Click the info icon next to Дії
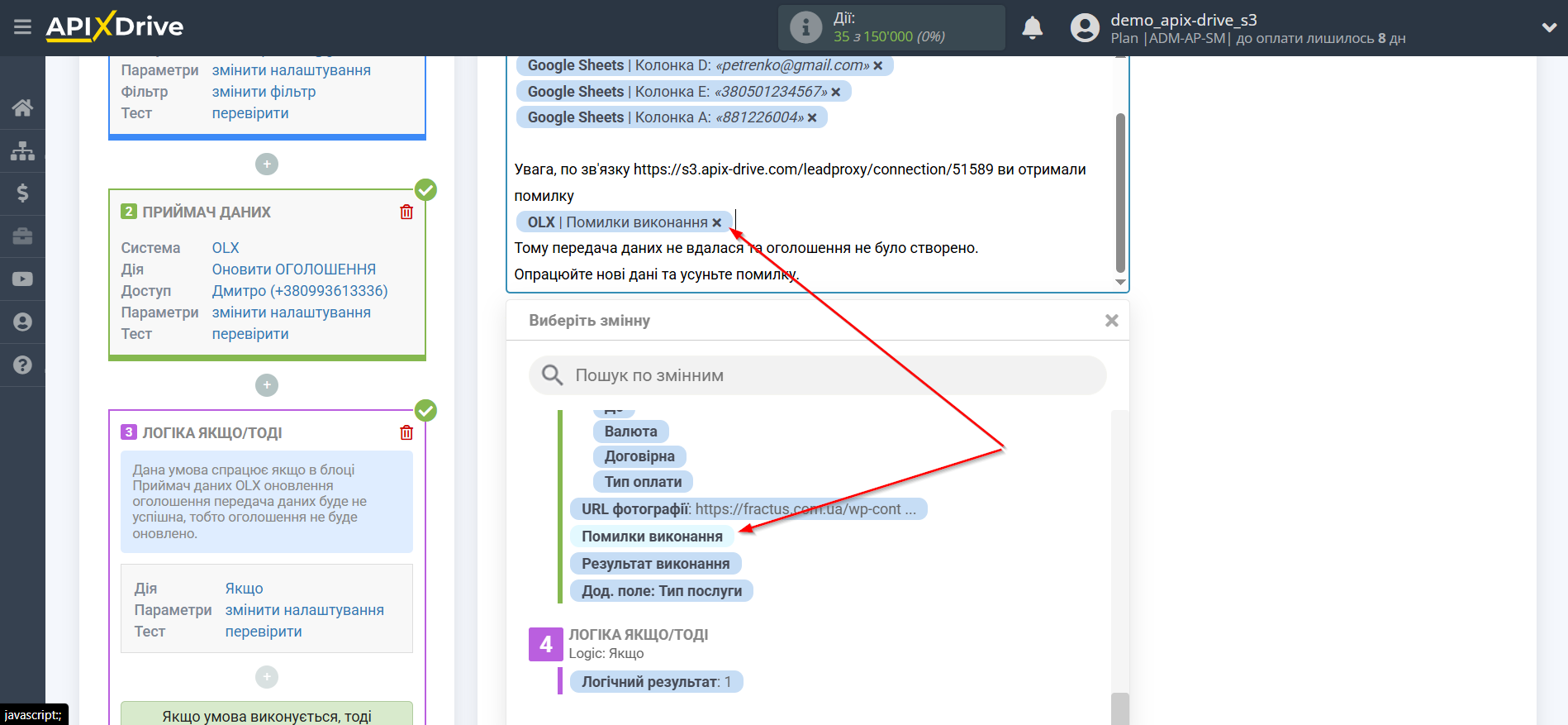The height and width of the screenshot is (725, 1568). pyautogui.click(x=805, y=27)
